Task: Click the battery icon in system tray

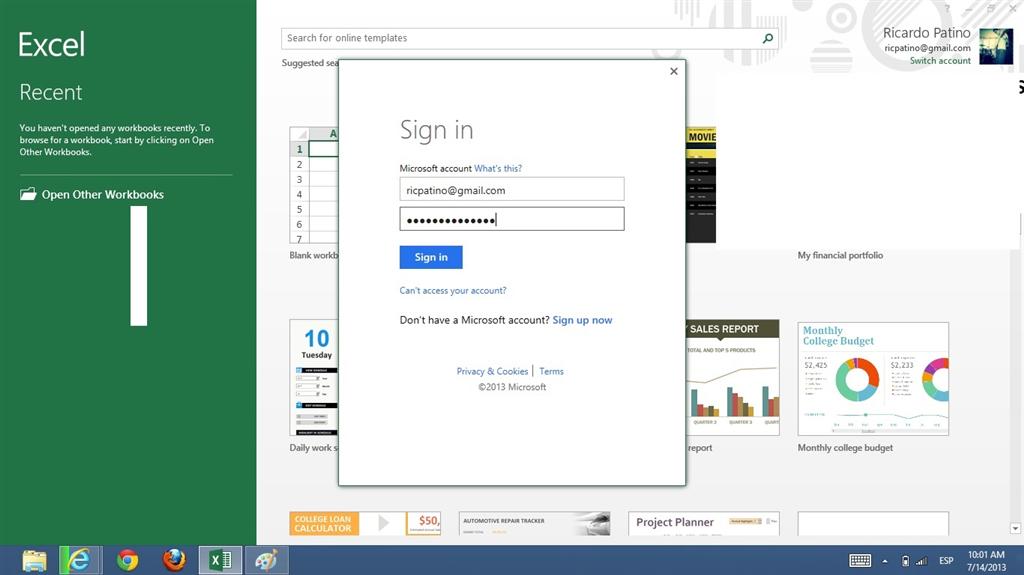Action: [905, 561]
